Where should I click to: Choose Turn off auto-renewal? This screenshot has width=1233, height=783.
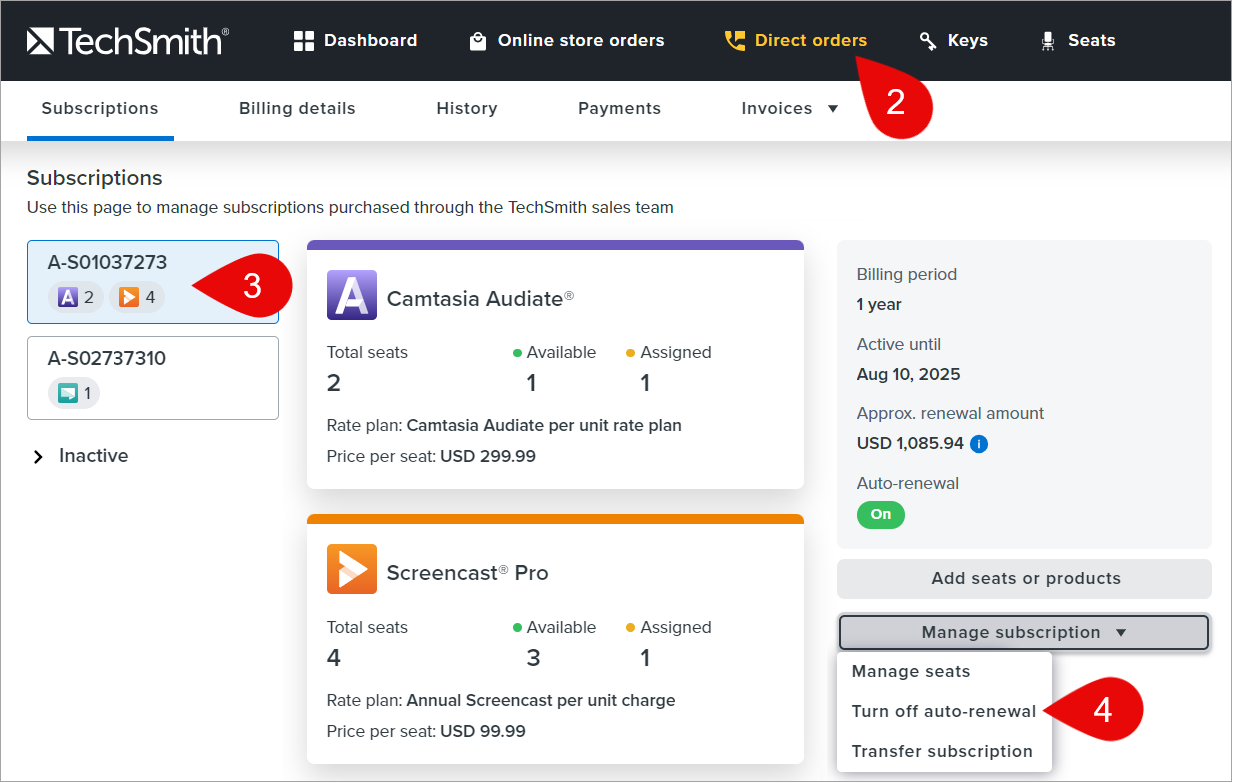944,712
